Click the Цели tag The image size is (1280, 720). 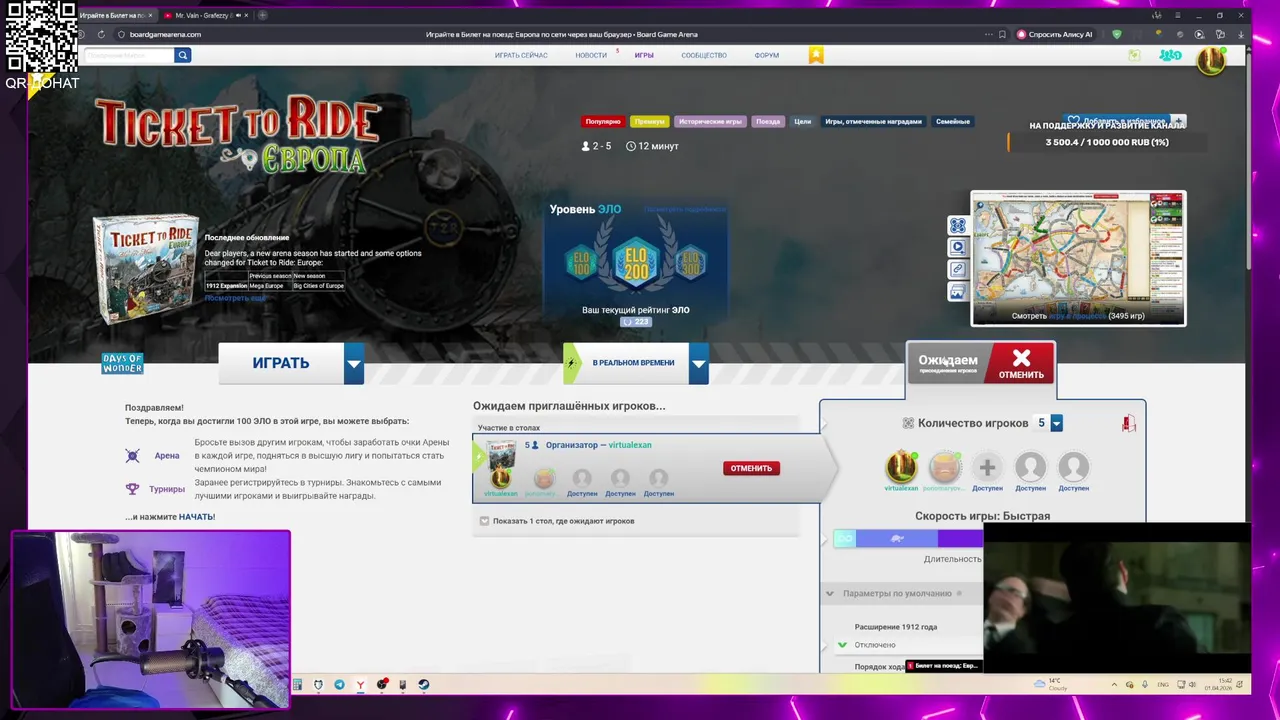[x=802, y=122]
